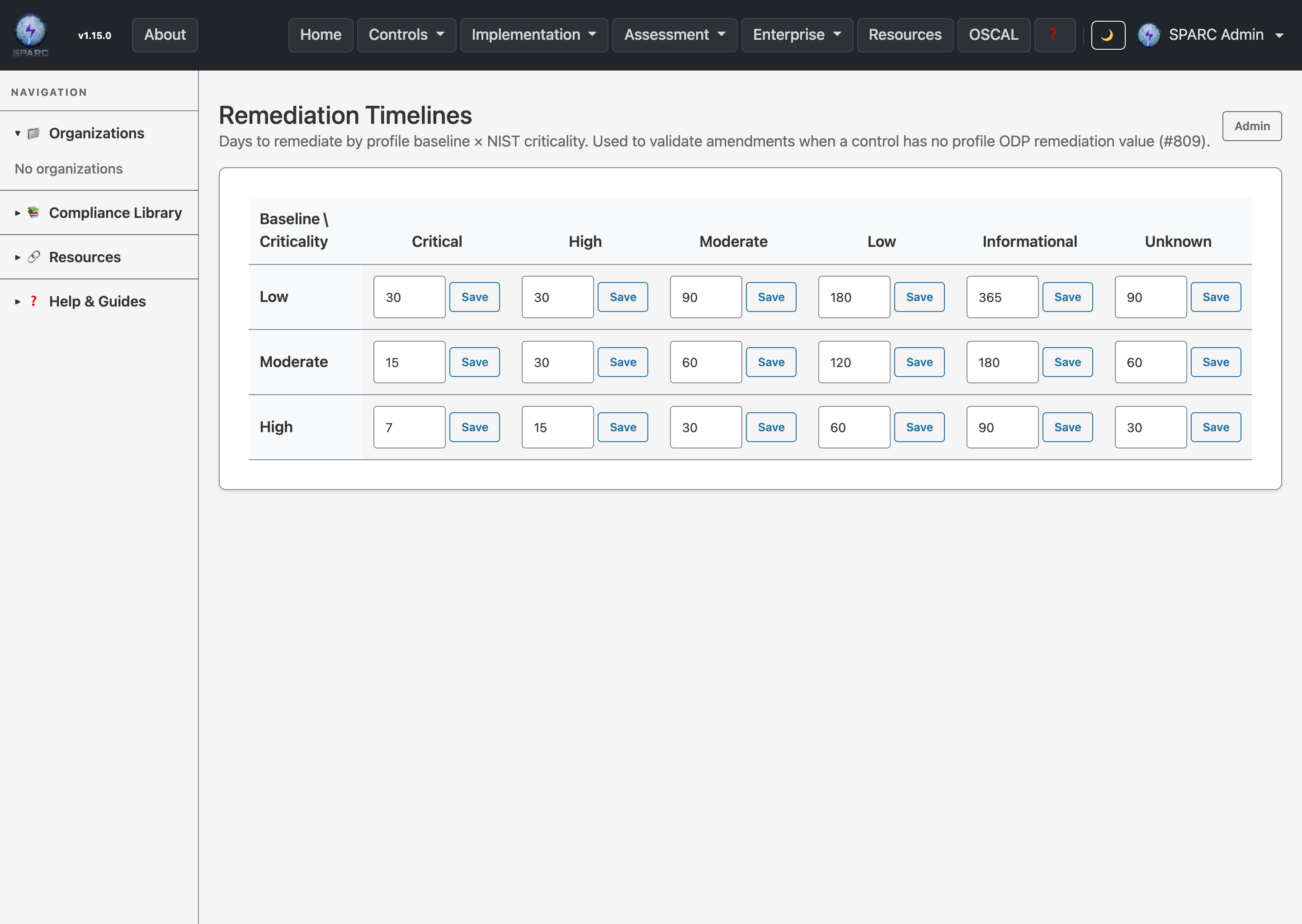Image resolution: width=1302 pixels, height=924 pixels.
Task: Open the OSCAL nav item
Action: (994, 35)
